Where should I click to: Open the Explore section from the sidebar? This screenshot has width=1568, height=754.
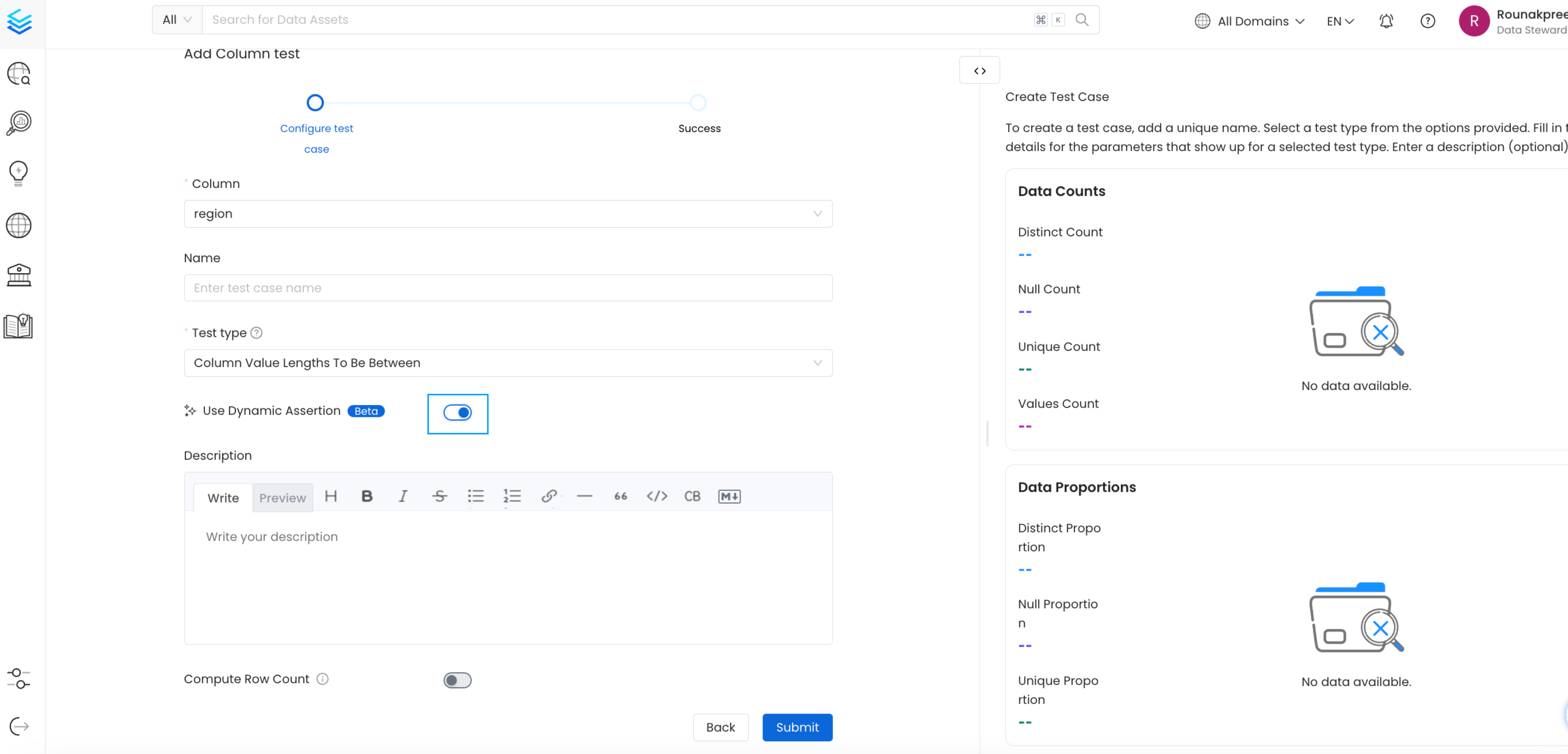(x=18, y=73)
